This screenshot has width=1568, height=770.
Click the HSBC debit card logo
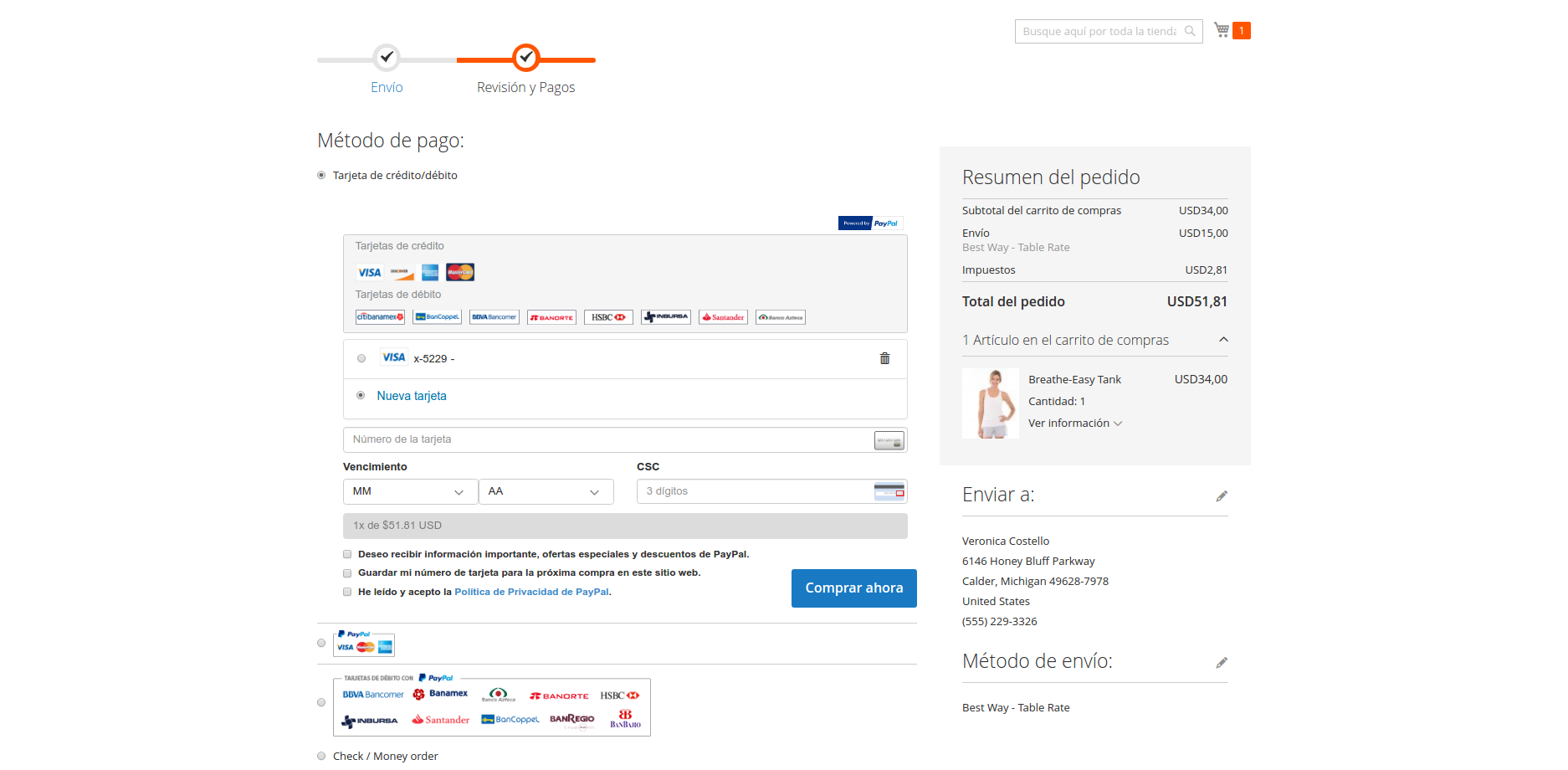(x=608, y=317)
